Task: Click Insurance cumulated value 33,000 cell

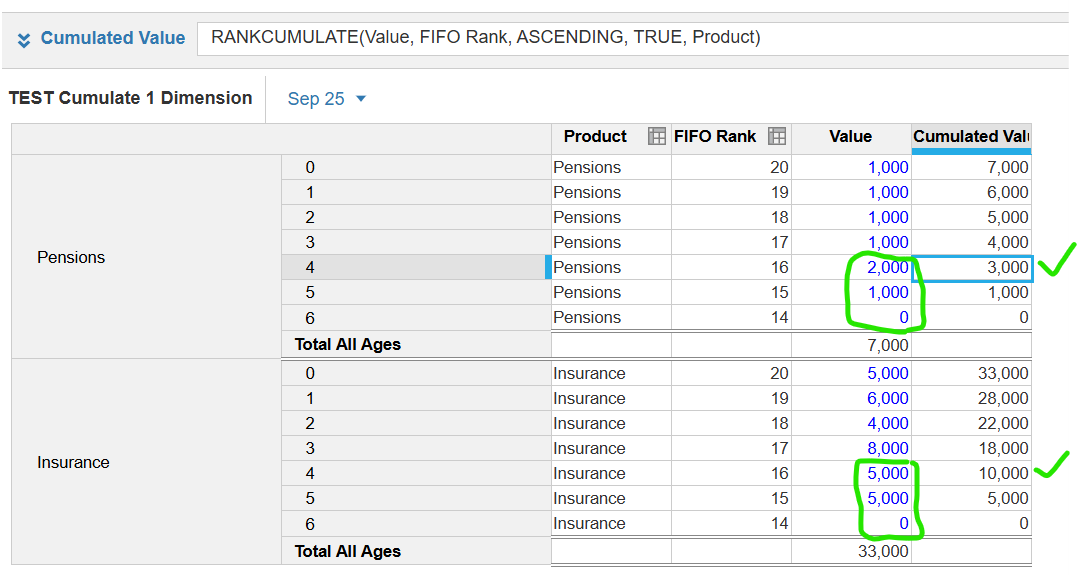Action: (x=971, y=374)
